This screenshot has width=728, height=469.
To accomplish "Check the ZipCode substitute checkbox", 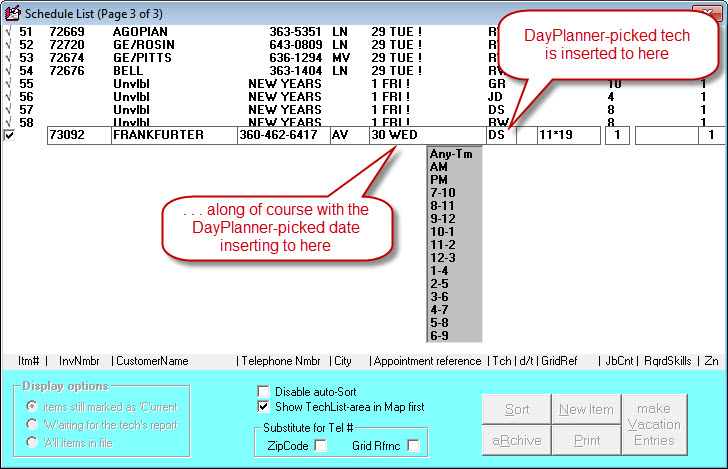I will (x=321, y=445).
